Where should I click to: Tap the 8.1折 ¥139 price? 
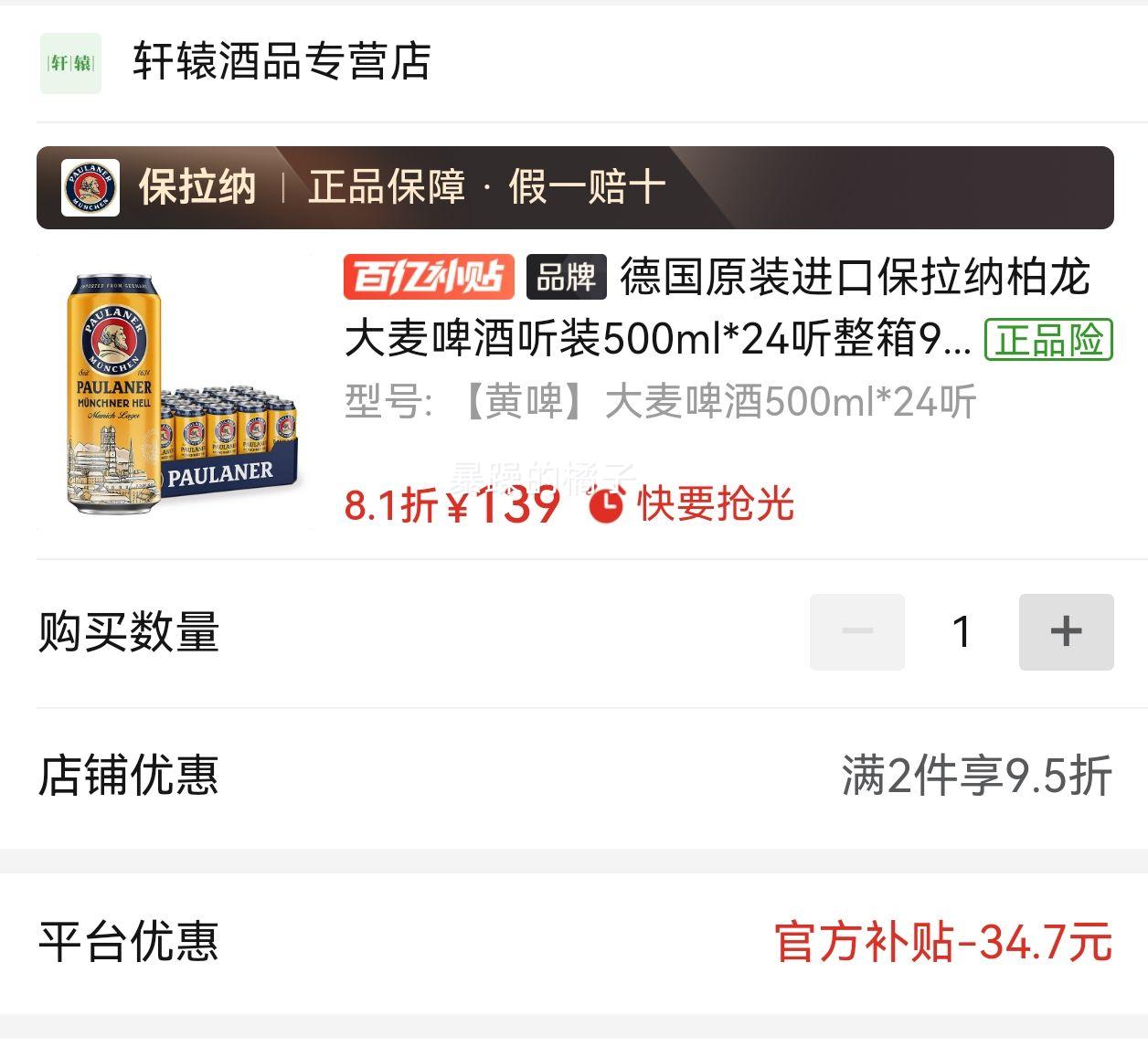coord(452,503)
